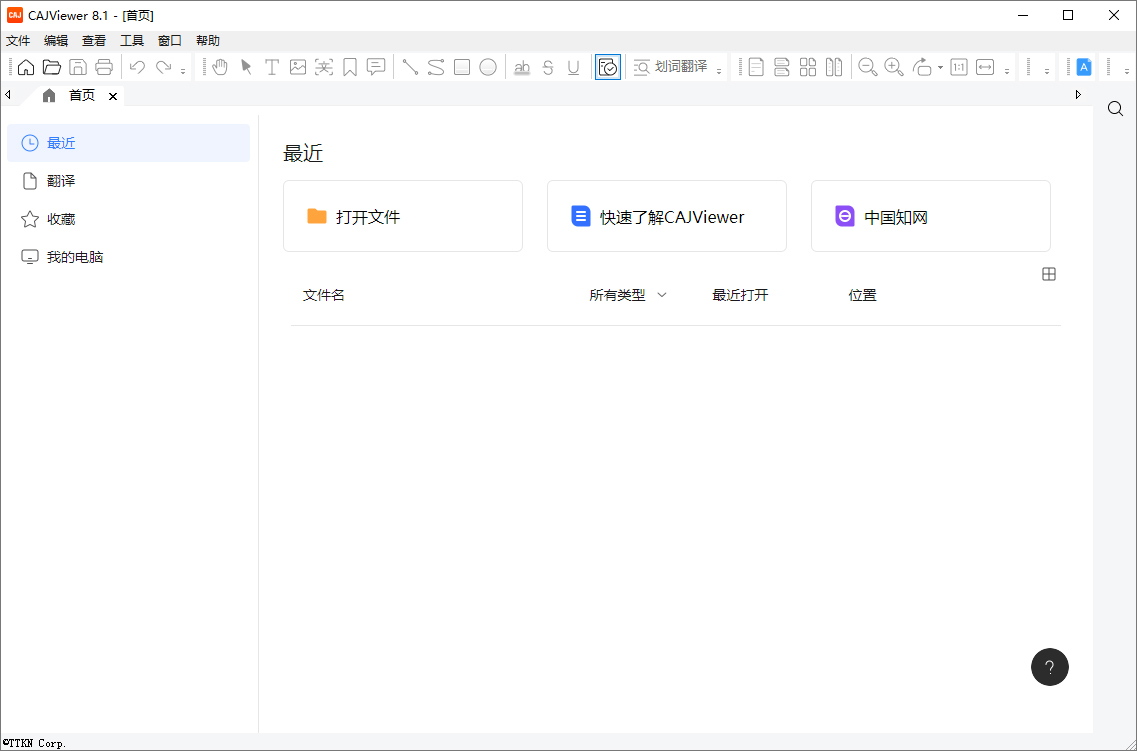Select the arrow pointer tool
This screenshot has height=751, width=1137.
click(x=247, y=67)
